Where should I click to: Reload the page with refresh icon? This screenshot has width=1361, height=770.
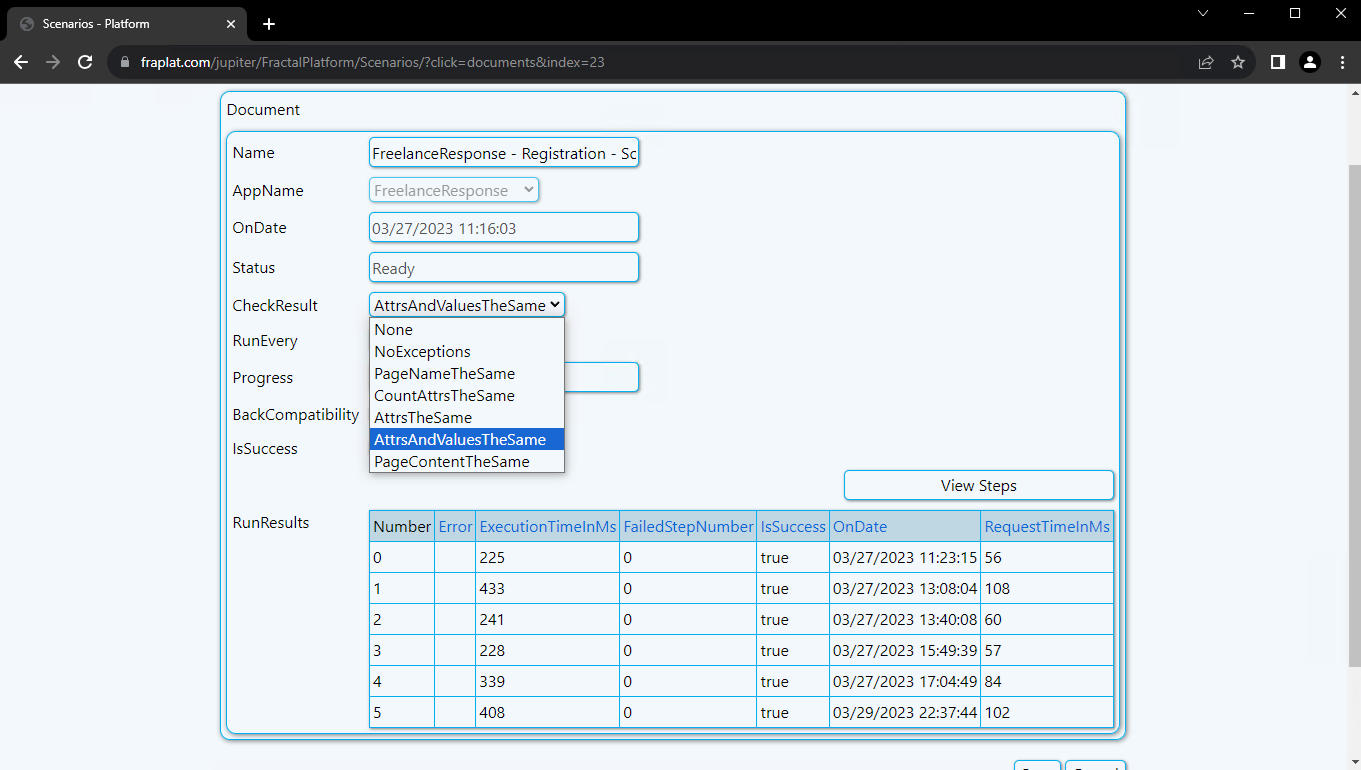[86, 62]
